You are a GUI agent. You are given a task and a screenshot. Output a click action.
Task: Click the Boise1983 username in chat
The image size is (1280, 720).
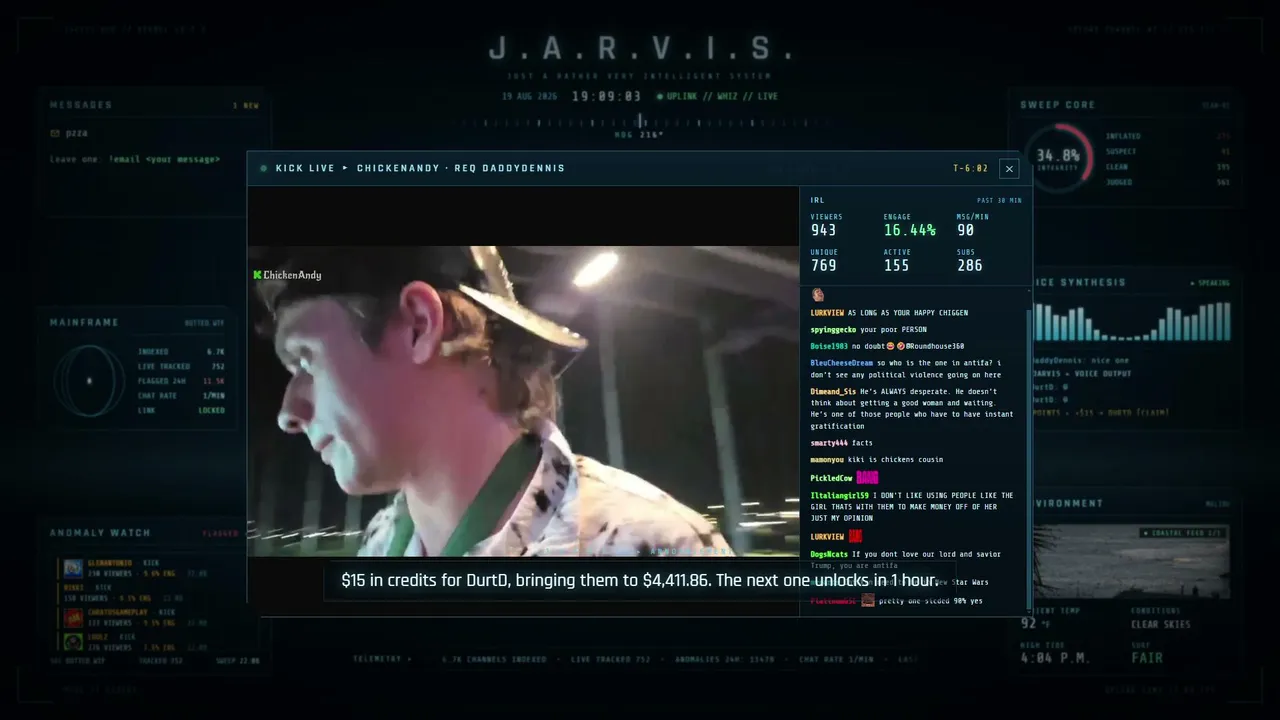pos(828,346)
